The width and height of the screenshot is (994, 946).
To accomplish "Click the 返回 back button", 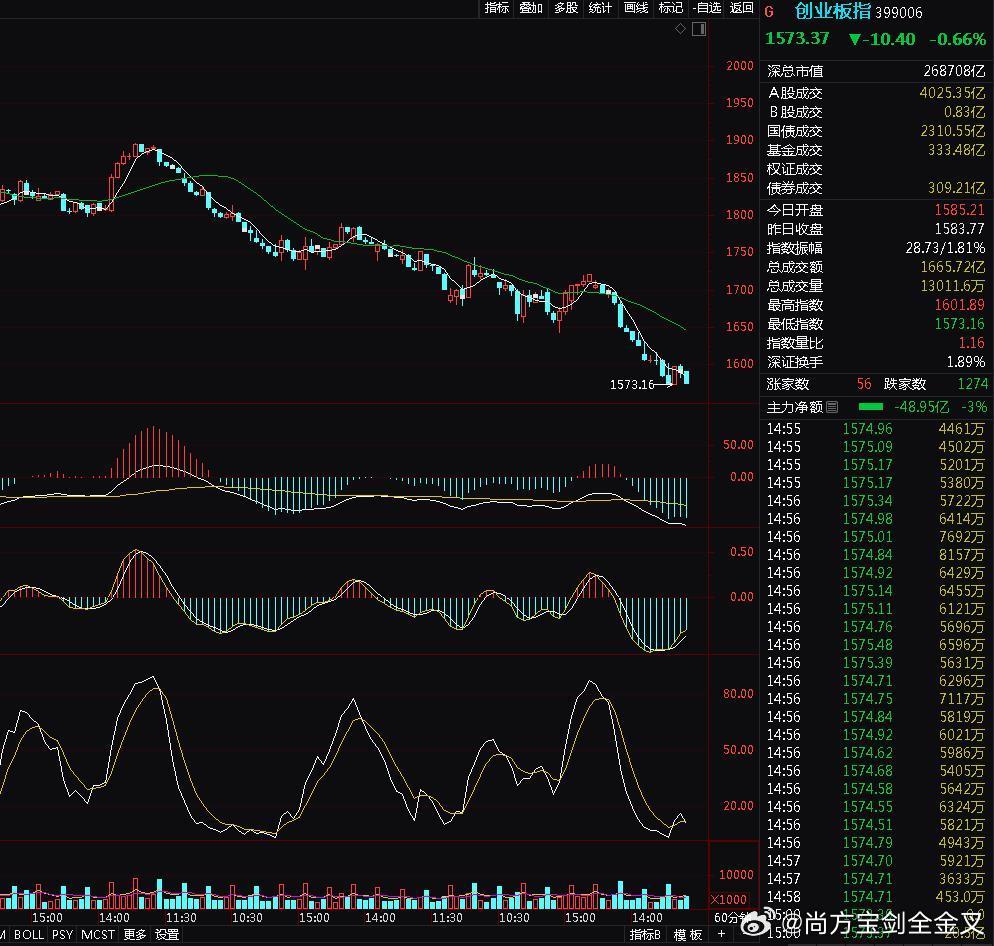I will [x=741, y=8].
